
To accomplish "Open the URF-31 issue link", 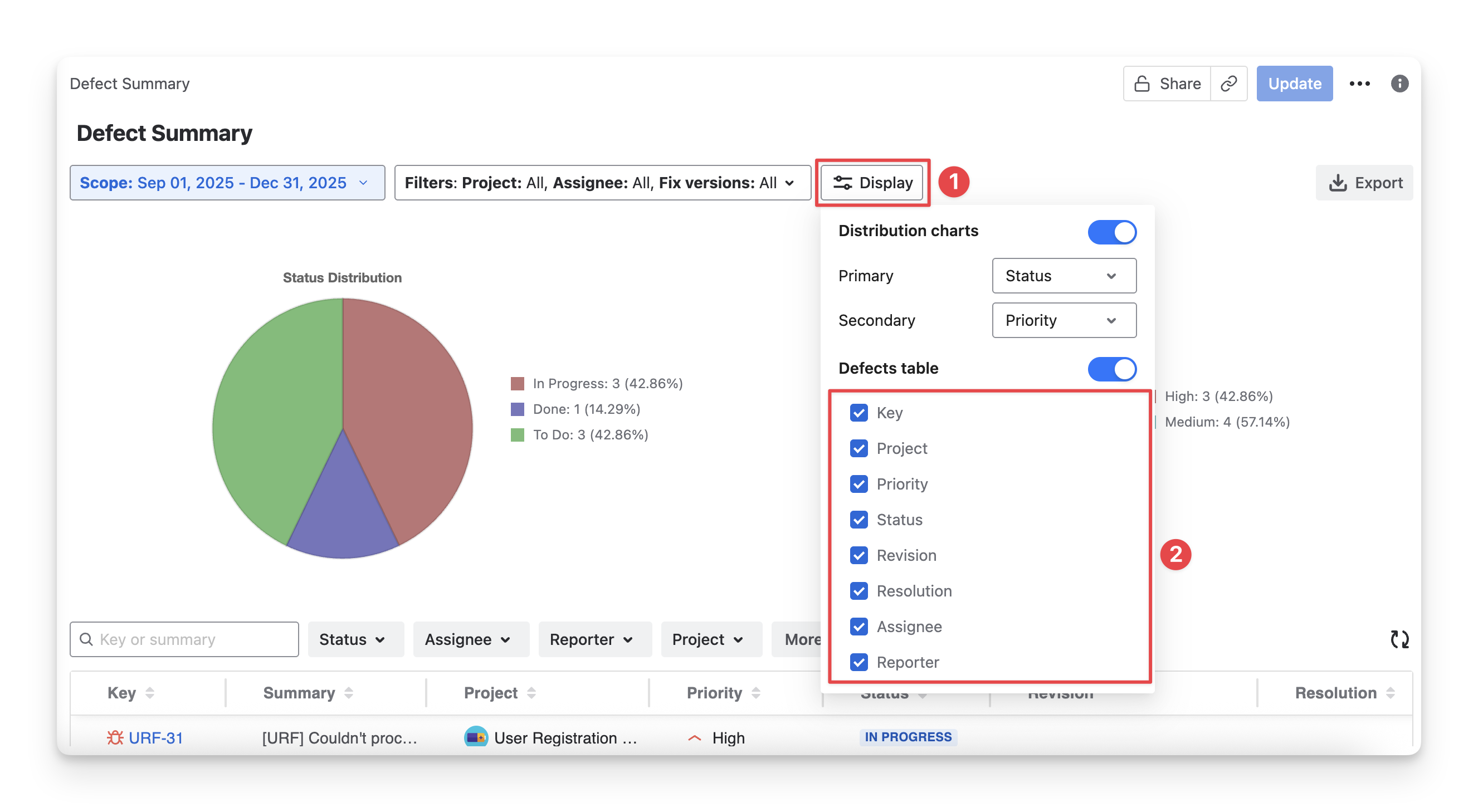I will click(x=155, y=737).
